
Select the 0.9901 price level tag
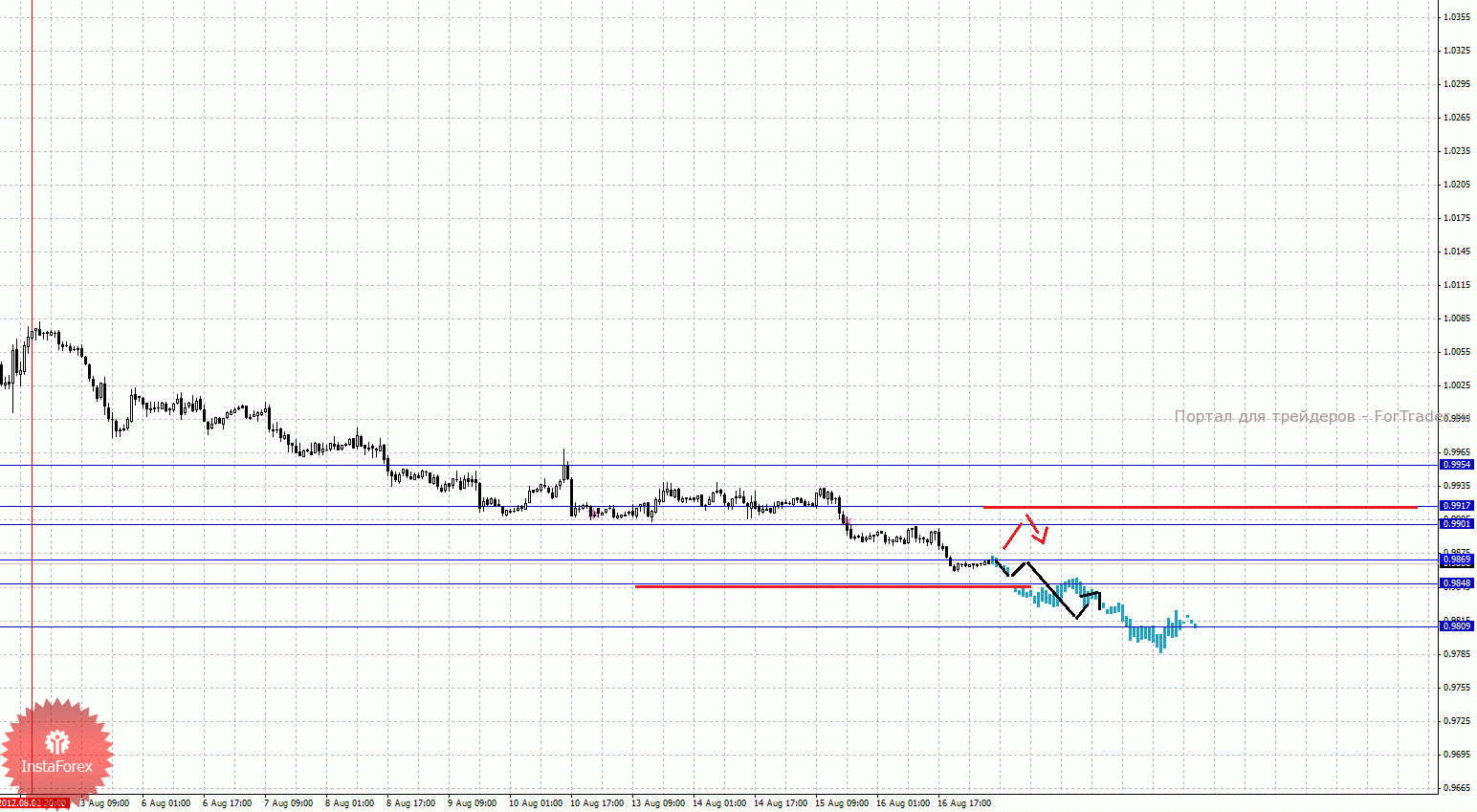[1457, 524]
